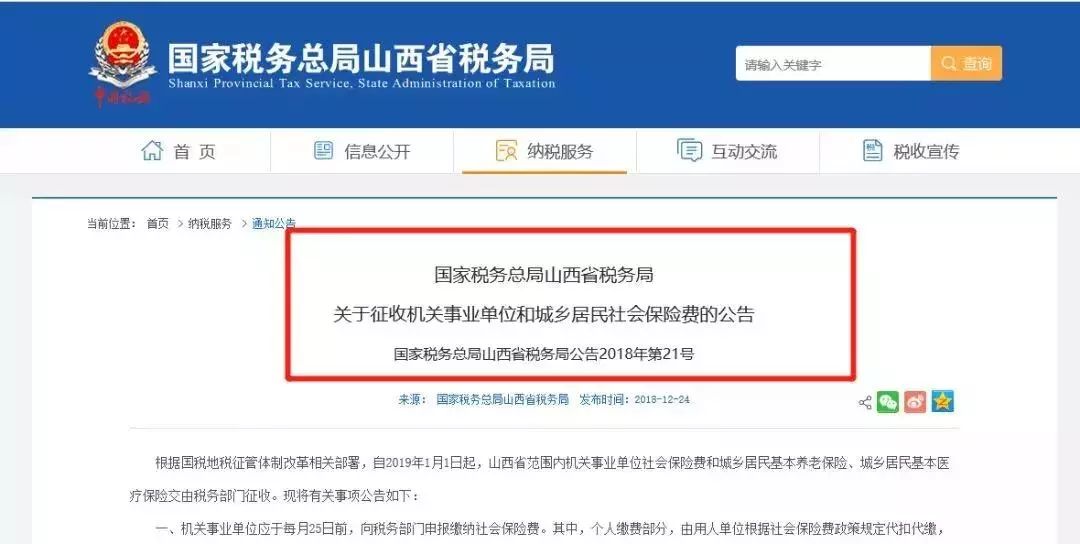
Task: Go to 首页 in breadcrumb
Action: pyautogui.click(x=158, y=224)
